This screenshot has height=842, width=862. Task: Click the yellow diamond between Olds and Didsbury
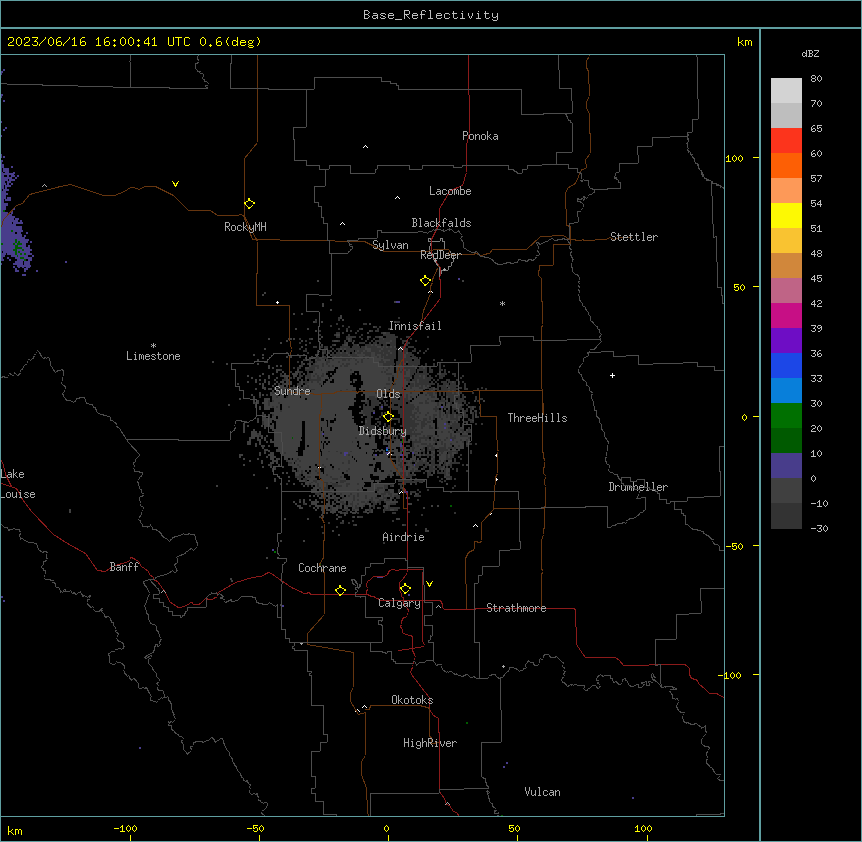tap(388, 416)
